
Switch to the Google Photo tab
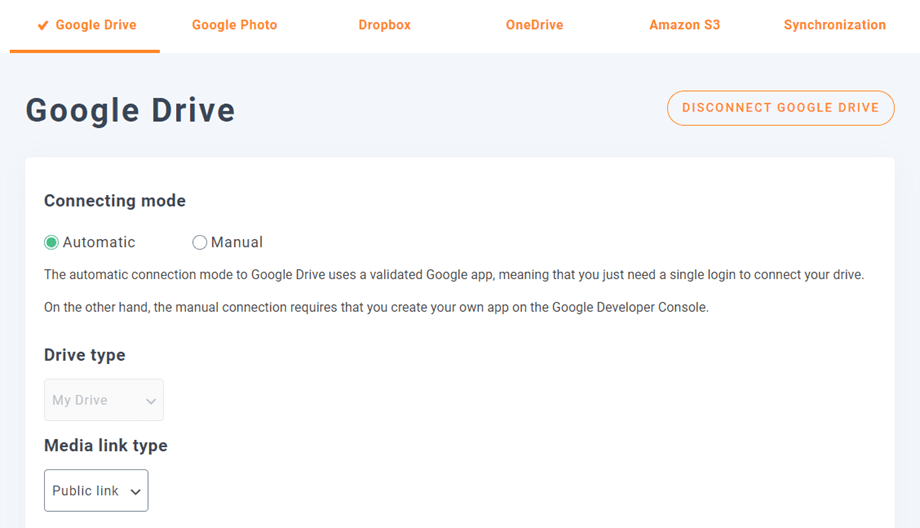[x=234, y=25]
